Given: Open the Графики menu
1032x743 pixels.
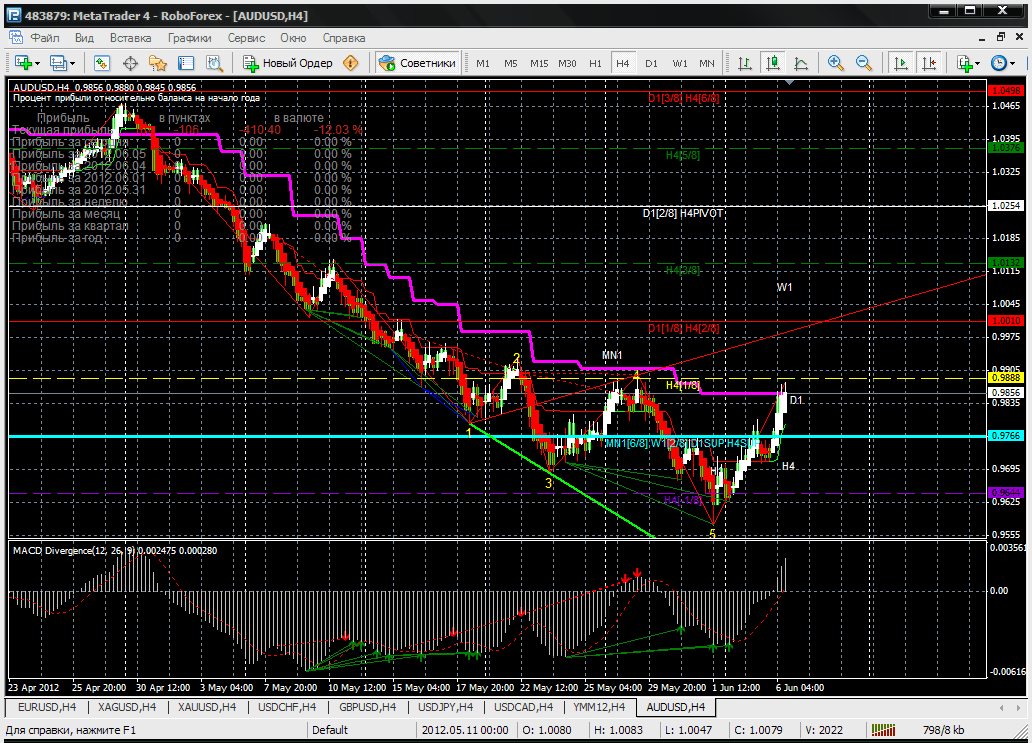Looking at the screenshot, I should (x=190, y=38).
